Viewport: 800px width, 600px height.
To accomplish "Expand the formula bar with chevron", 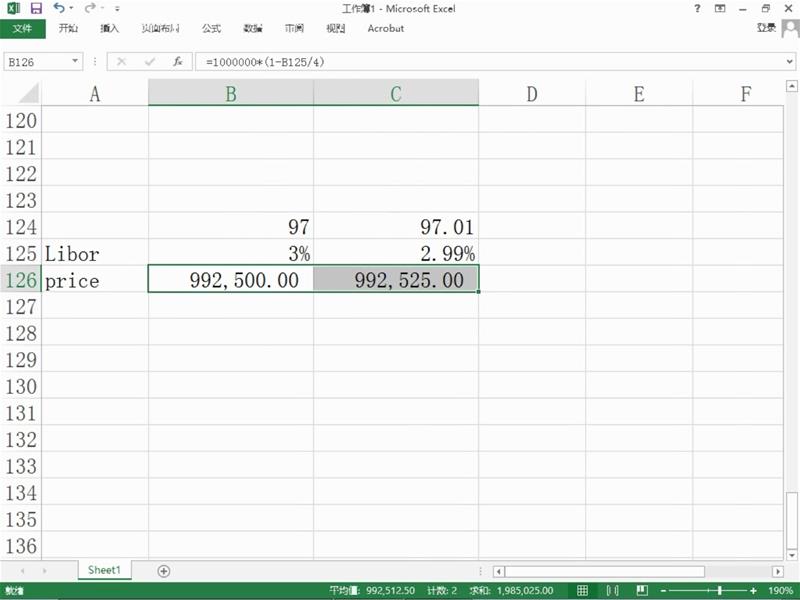I will pos(790,62).
